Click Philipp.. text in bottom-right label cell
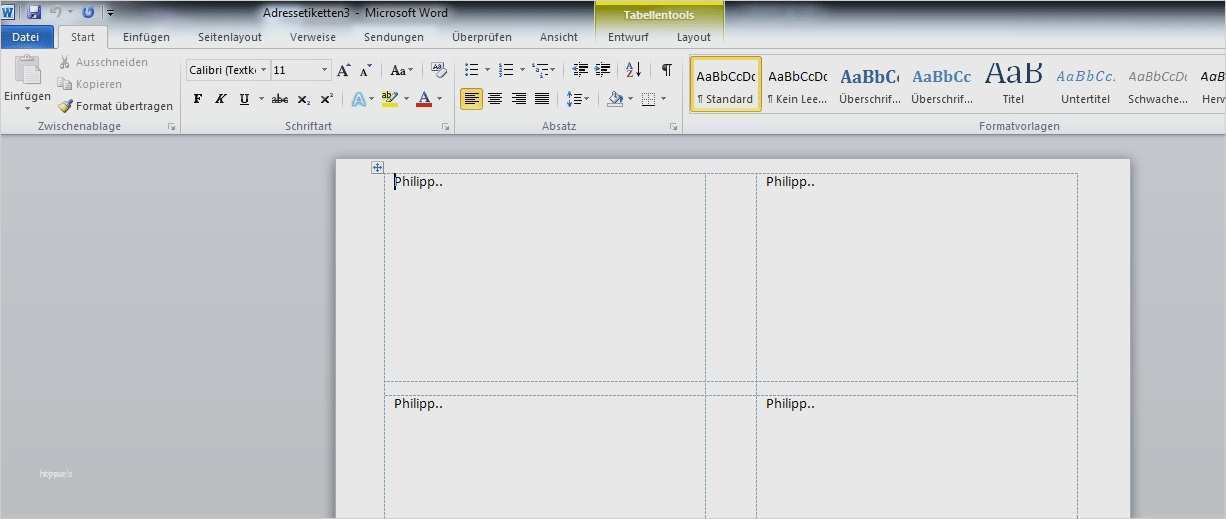The width and height of the screenshot is (1226, 519). [790, 404]
